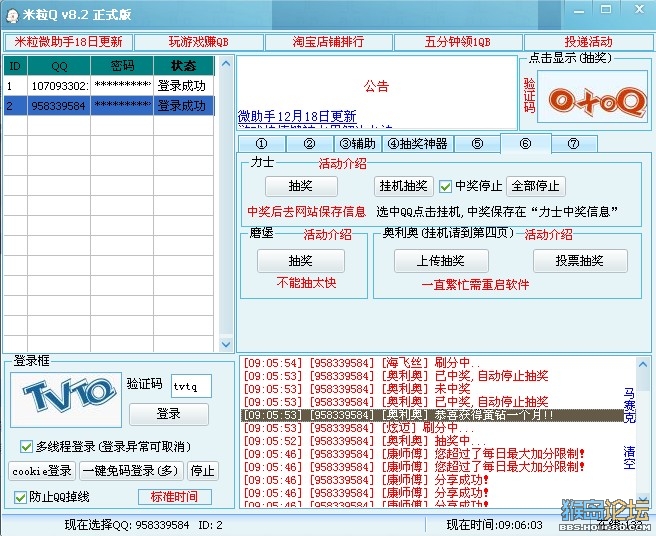Click down arrow of QQ account list scrollbar
The image size is (656, 536).
[x=226, y=344]
